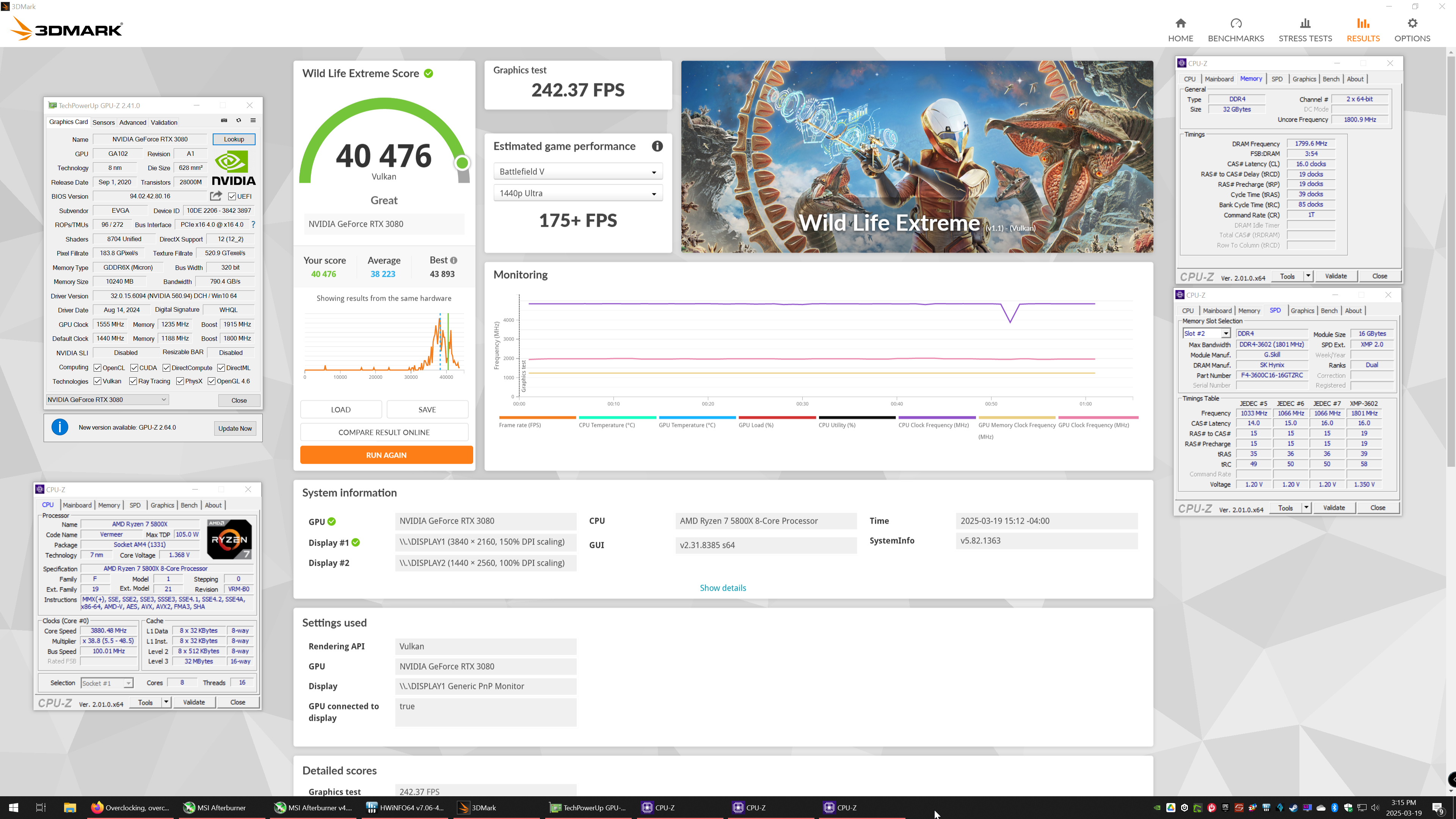Toggle the Ray Tracing checkbox
Viewport: 1456px width, 819px height.
point(133,381)
